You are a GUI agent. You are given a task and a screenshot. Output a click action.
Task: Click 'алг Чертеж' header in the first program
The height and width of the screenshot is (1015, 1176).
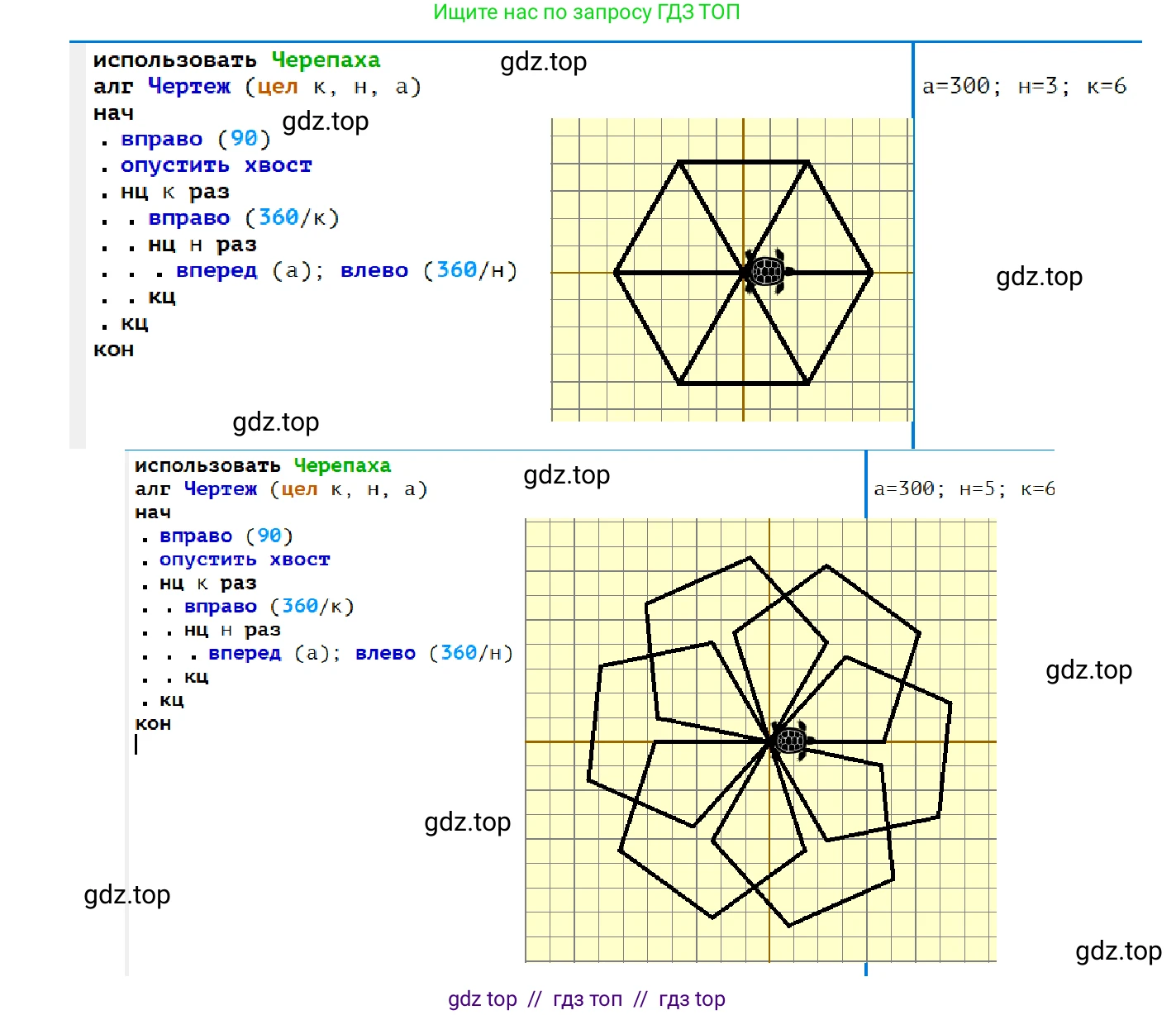[162, 86]
